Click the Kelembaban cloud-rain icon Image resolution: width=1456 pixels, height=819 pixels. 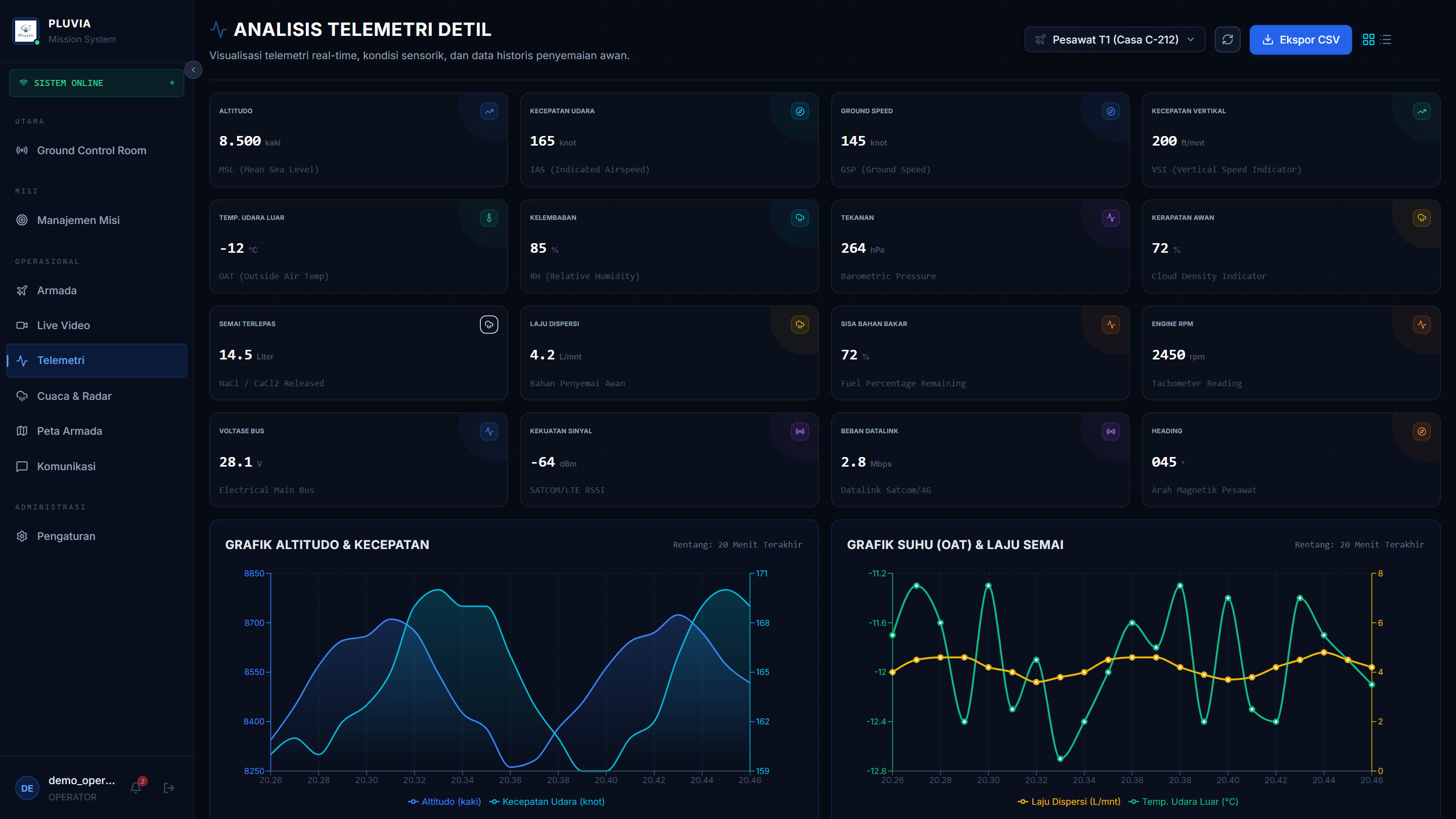[x=800, y=218]
